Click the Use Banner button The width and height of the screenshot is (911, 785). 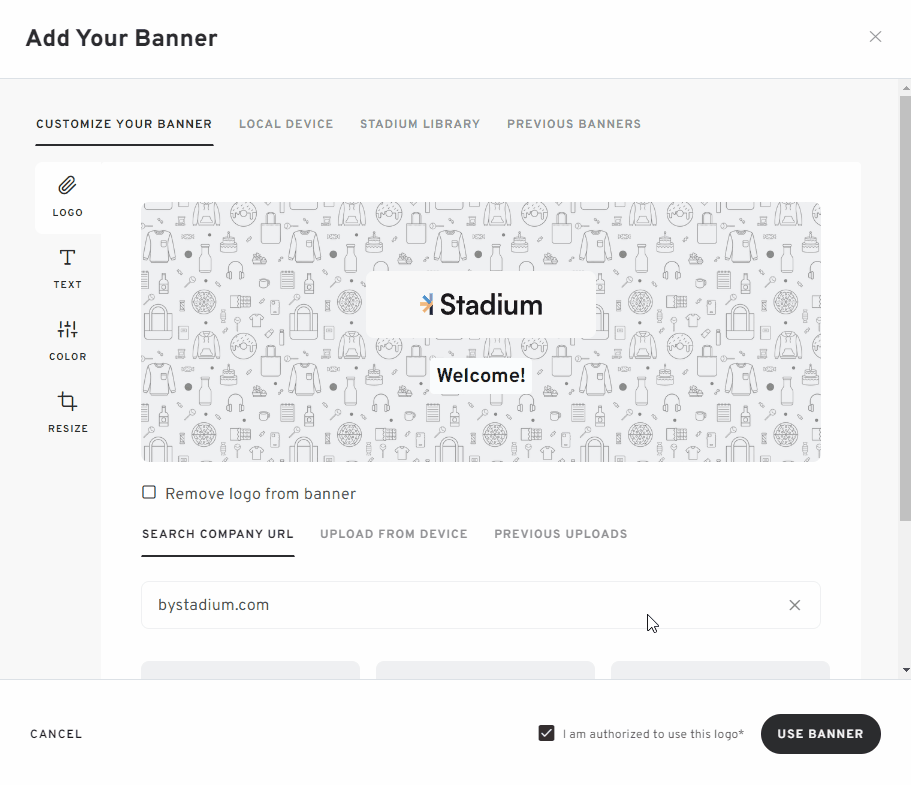tap(820, 734)
